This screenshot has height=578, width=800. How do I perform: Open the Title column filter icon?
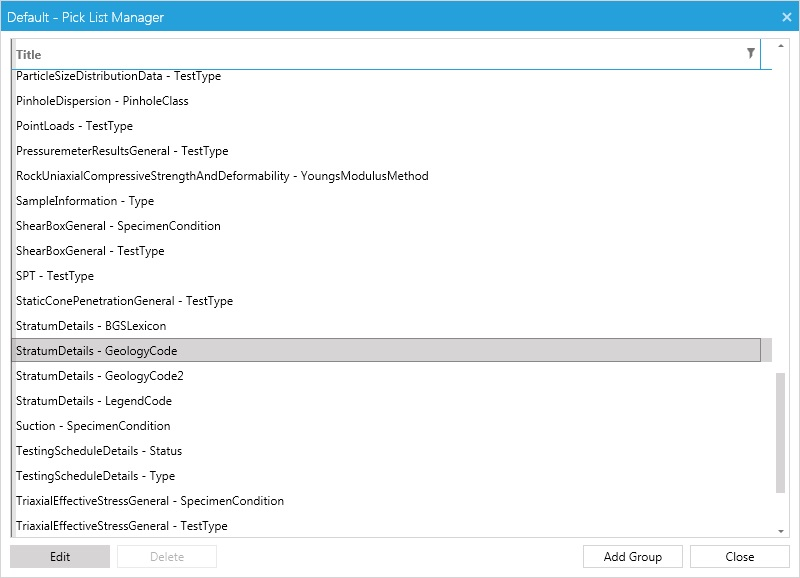(751, 53)
